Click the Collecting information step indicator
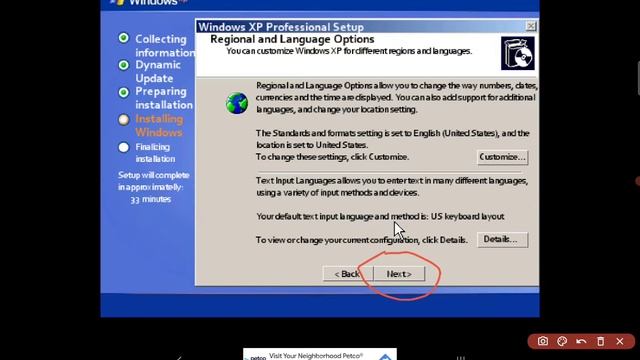 (124, 38)
